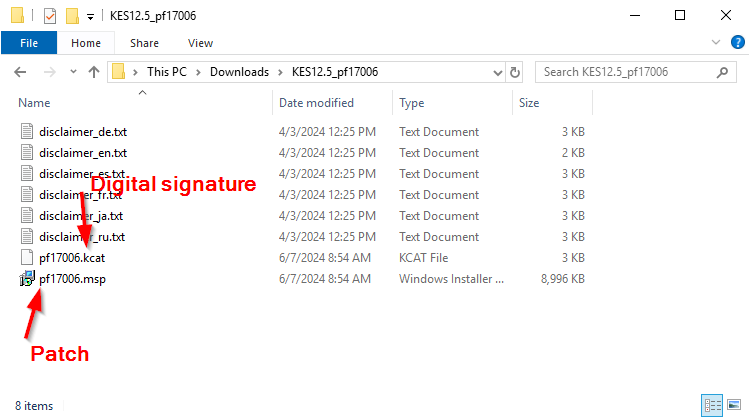Expand the ribbon with the chevron
This screenshot has height=418, width=750.
pyautogui.click(x=715, y=43)
